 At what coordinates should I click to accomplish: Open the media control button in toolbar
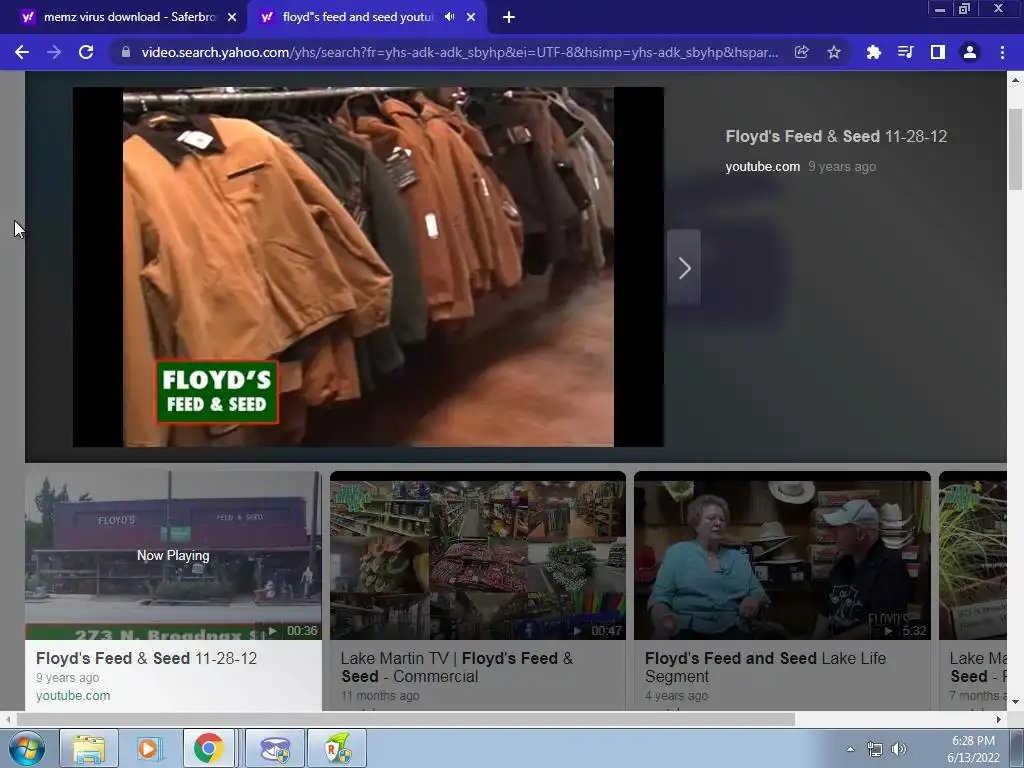click(905, 52)
